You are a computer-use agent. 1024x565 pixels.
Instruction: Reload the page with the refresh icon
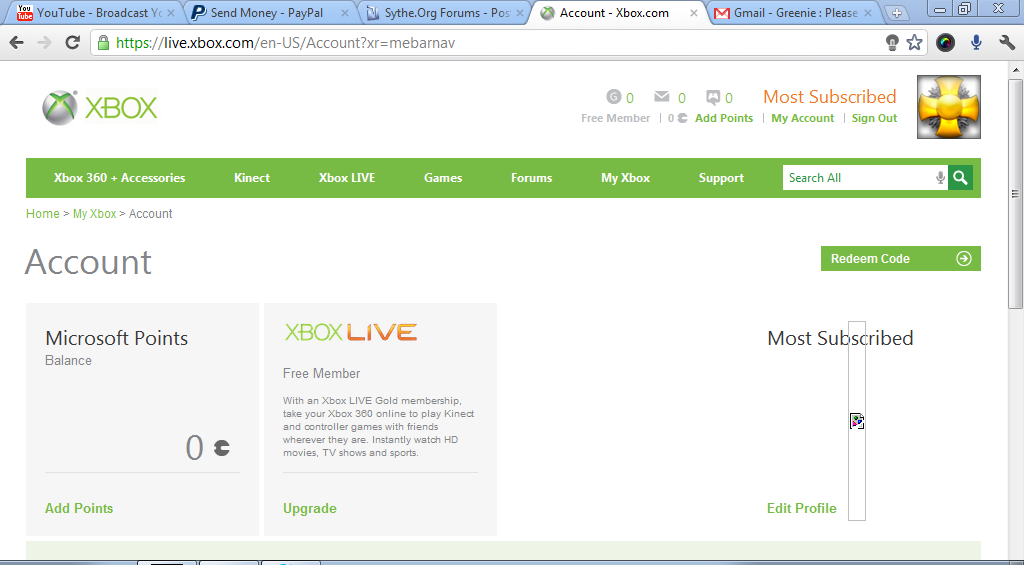72,43
